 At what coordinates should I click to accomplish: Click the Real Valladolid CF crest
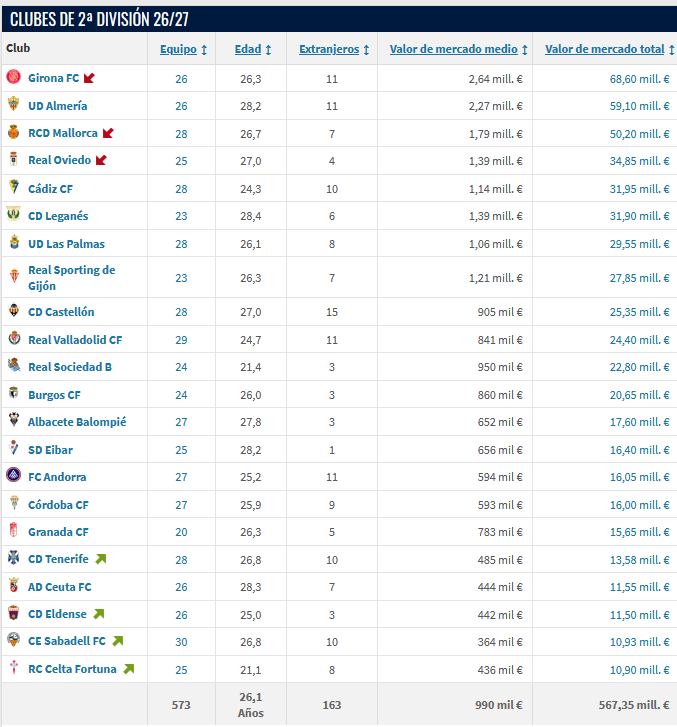click(x=14, y=338)
